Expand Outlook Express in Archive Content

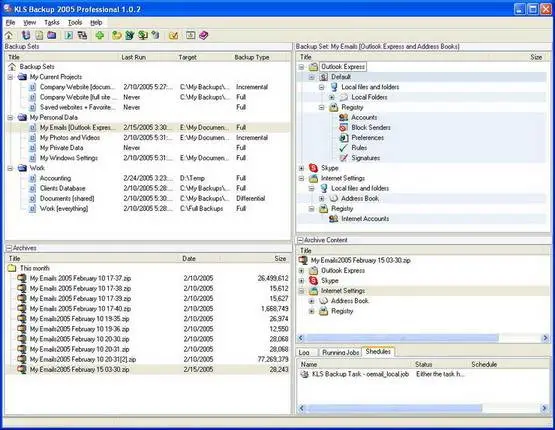301,270
